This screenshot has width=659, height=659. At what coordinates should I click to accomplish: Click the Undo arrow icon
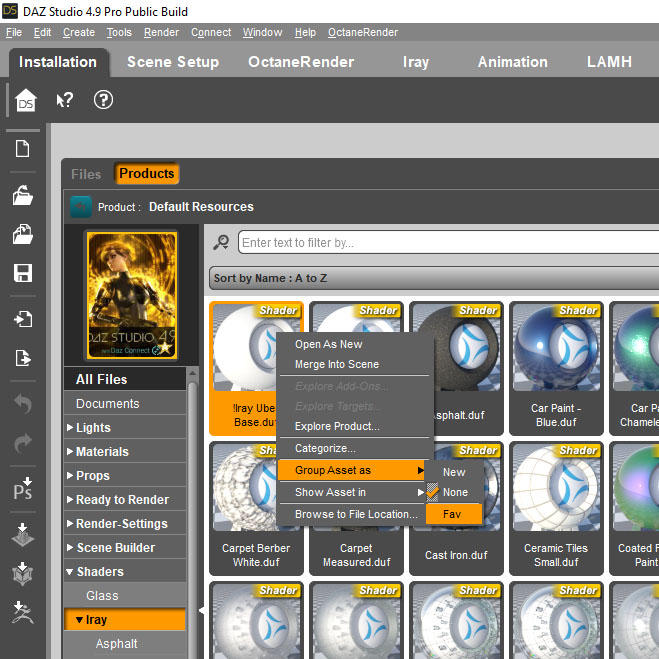[23, 403]
